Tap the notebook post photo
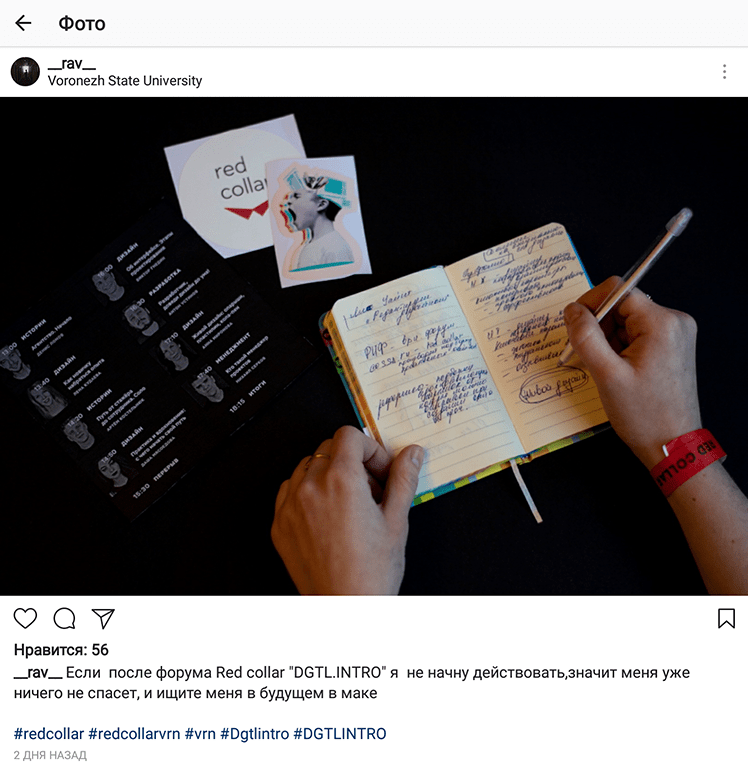This screenshot has height=780, width=748. [374, 346]
